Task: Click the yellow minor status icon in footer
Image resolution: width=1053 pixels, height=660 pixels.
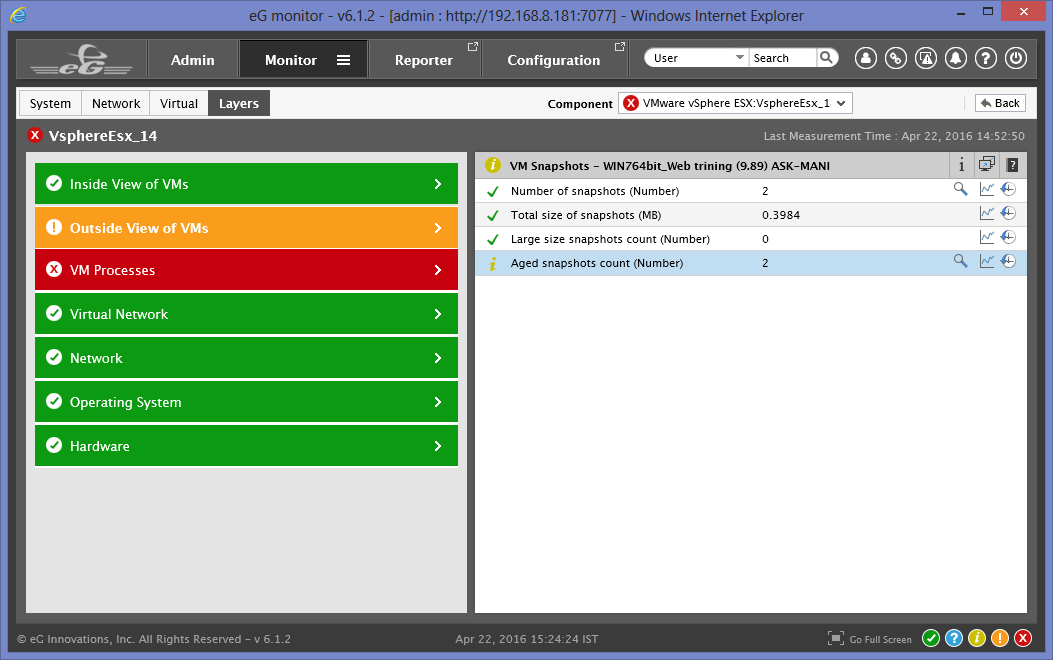Action: click(x=977, y=639)
